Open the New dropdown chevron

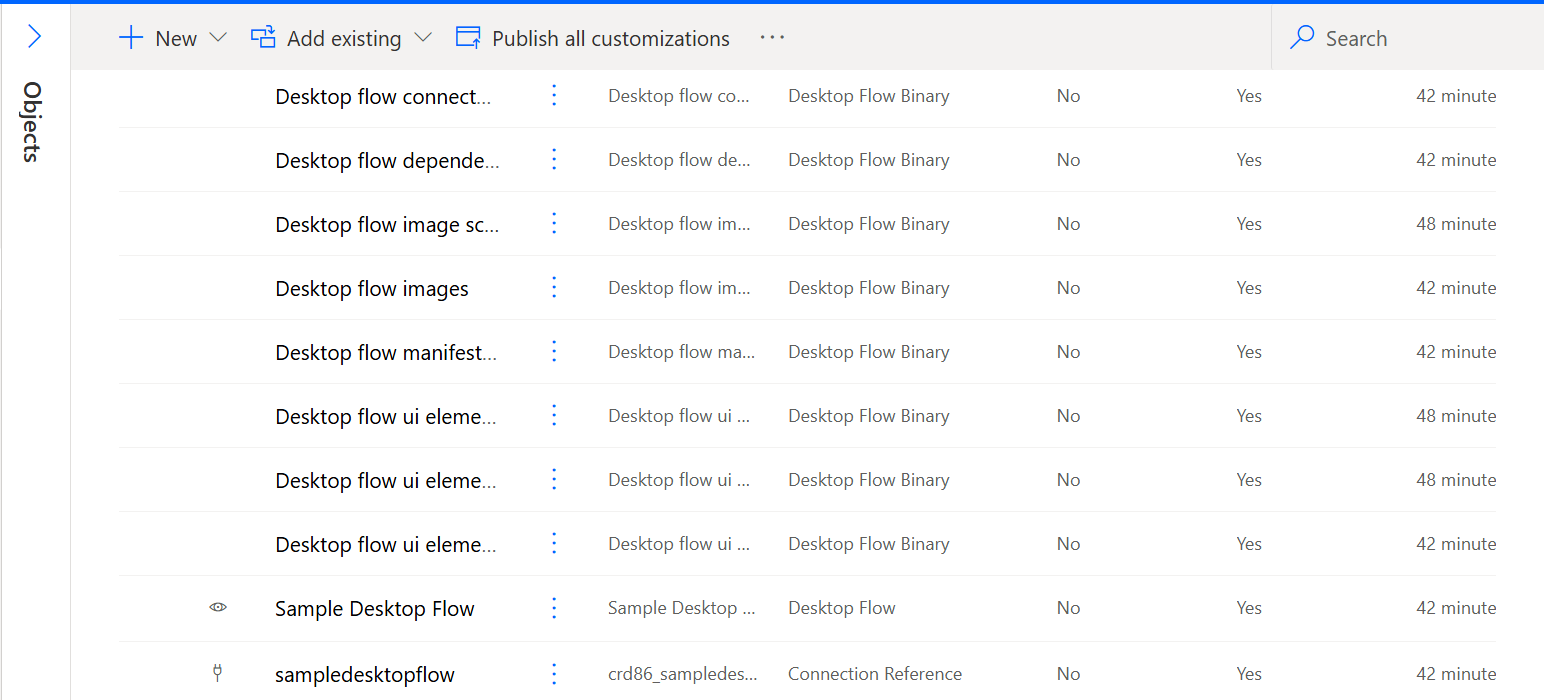click(x=218, y=37)
